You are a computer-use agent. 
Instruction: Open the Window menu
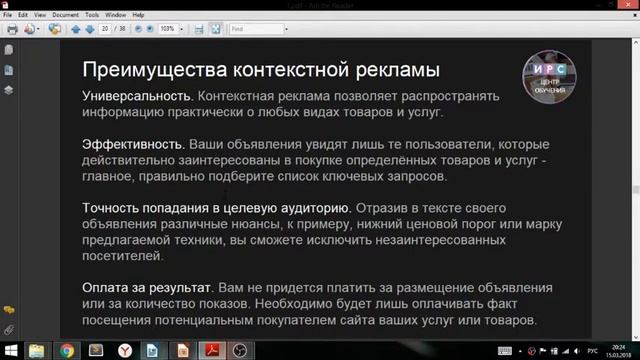click(x=116, y=15)
